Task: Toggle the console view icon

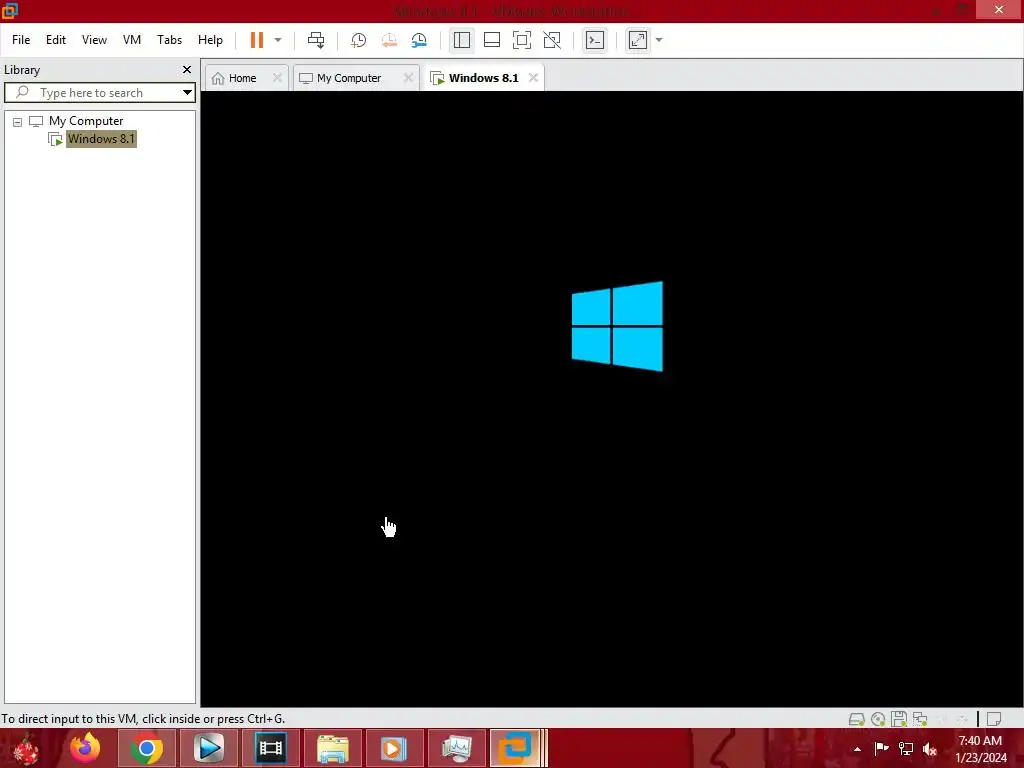Action: click(595, 40)
